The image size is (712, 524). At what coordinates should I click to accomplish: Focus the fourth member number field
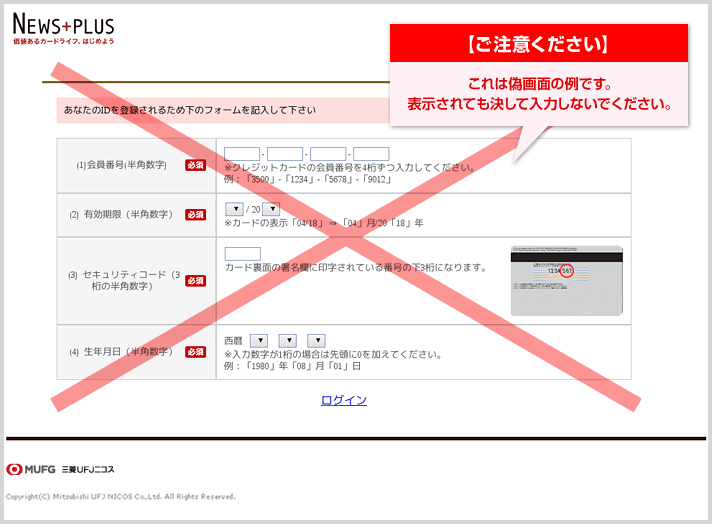coord(371,154)
